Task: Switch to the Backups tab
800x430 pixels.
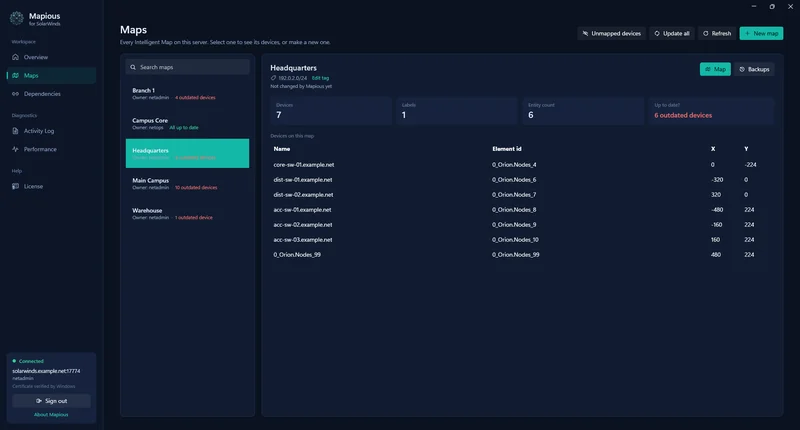Action: (x=754, y=69)
